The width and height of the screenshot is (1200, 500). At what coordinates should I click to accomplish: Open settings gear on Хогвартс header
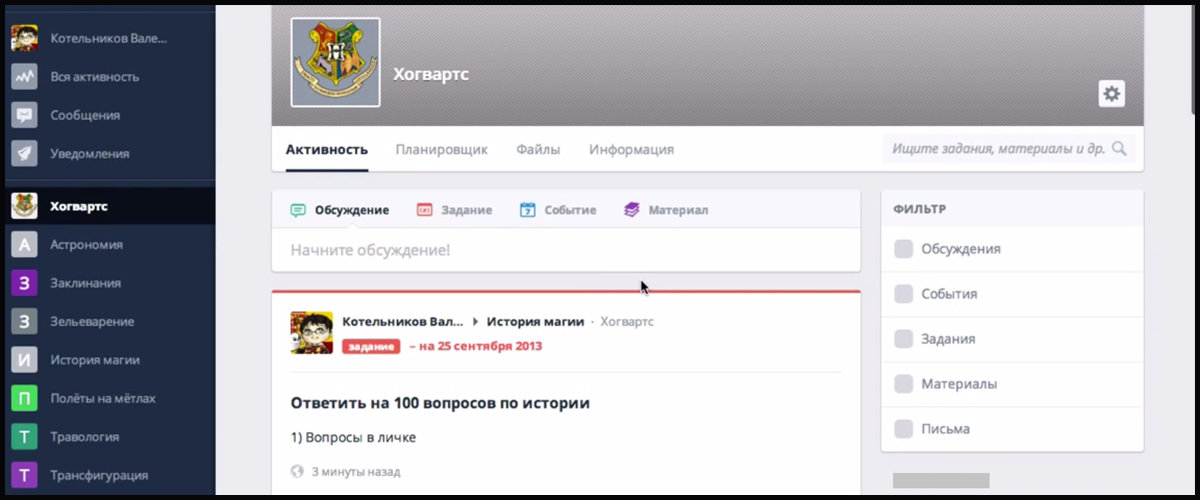(1112, 94)
